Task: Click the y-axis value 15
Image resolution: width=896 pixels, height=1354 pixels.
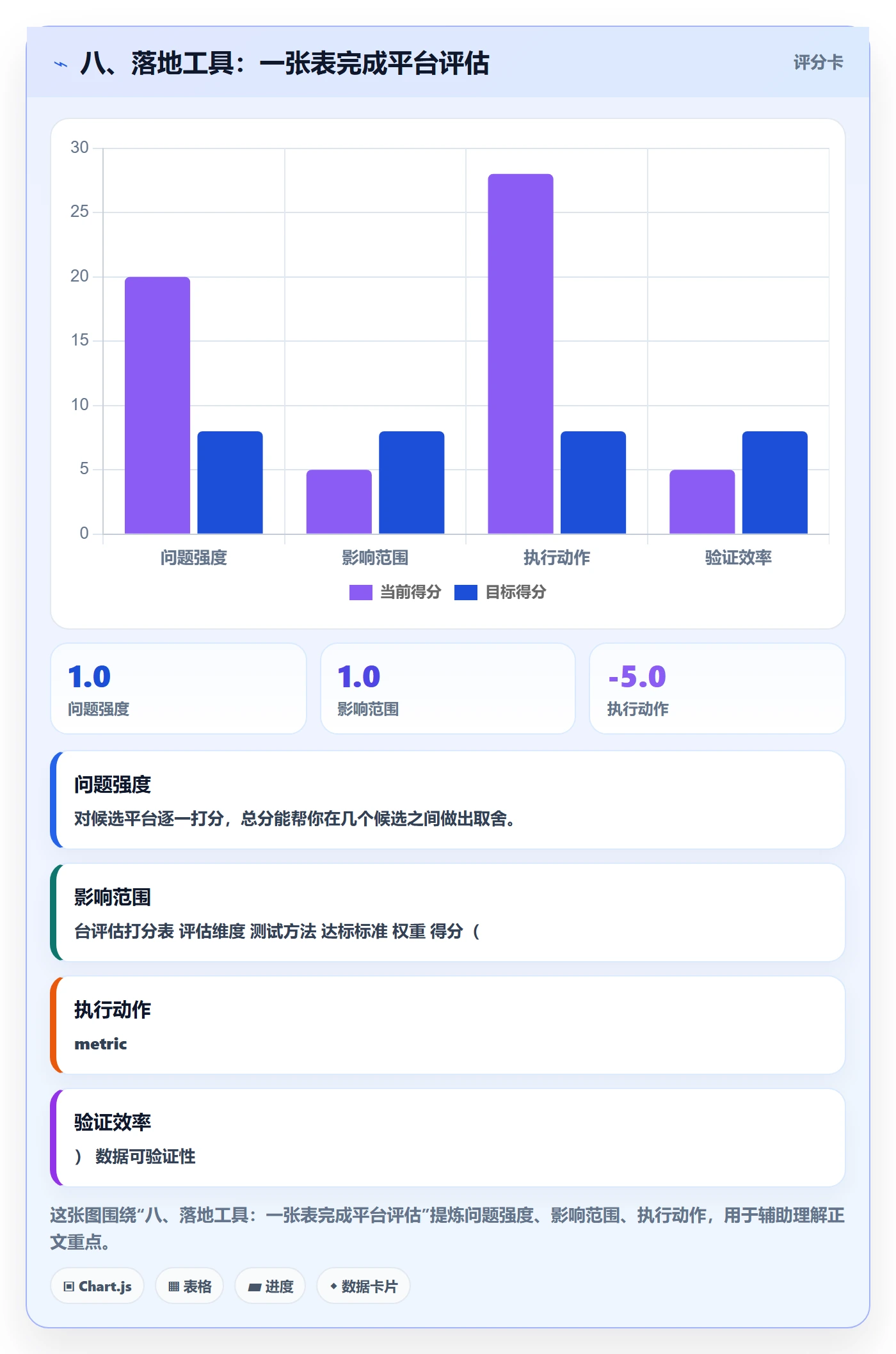Action: coord(79,340)
